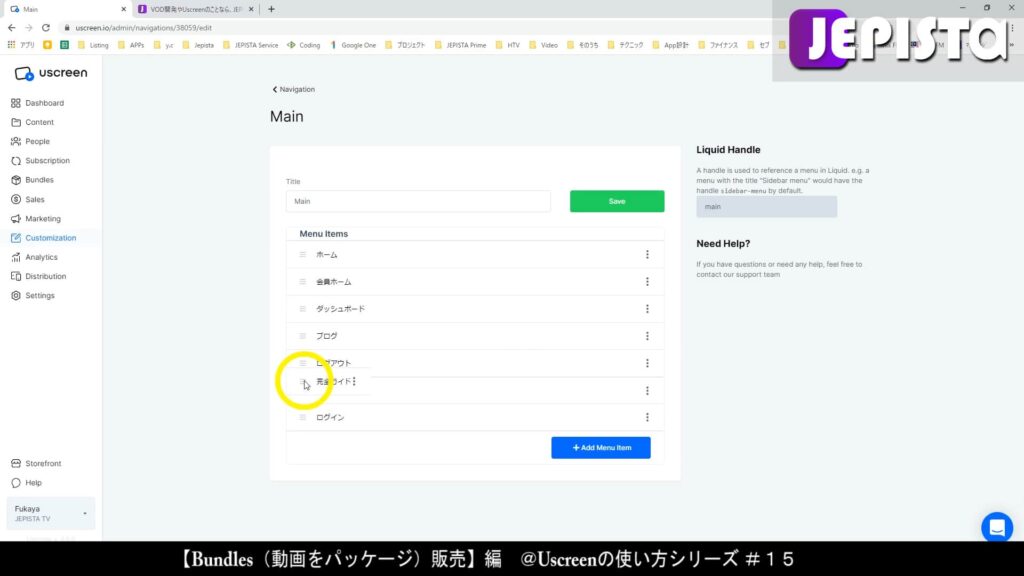
Task: Click the Uscreen logo
Action: point(51,73)
